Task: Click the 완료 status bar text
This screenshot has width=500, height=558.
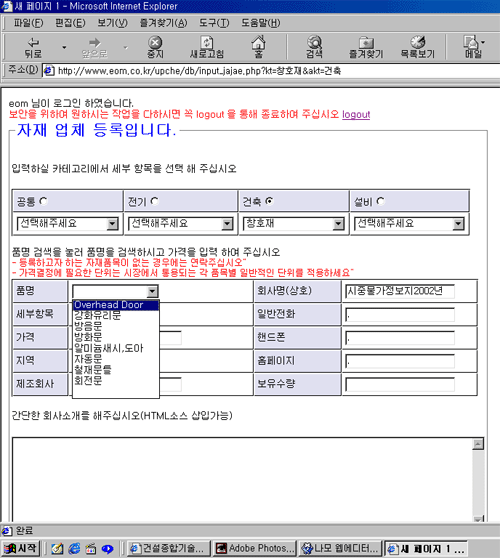Action: [x=25, y=531]
